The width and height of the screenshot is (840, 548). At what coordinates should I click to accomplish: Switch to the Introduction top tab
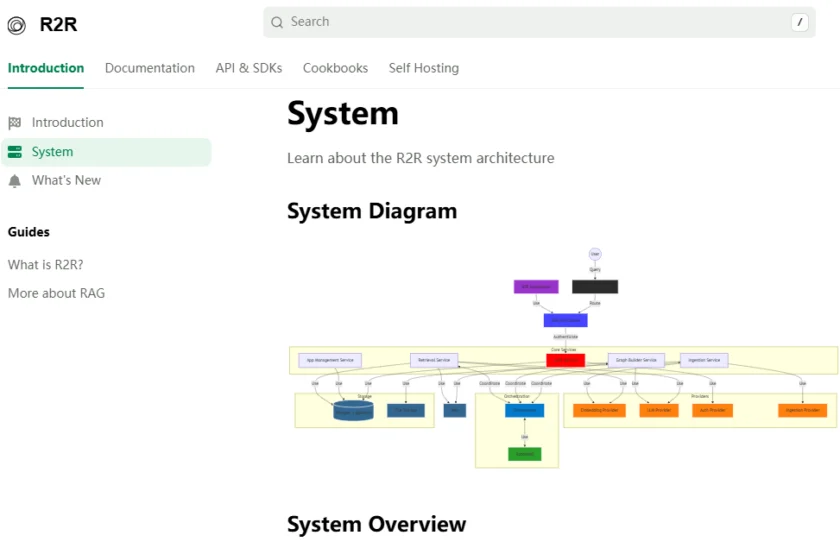46,68
